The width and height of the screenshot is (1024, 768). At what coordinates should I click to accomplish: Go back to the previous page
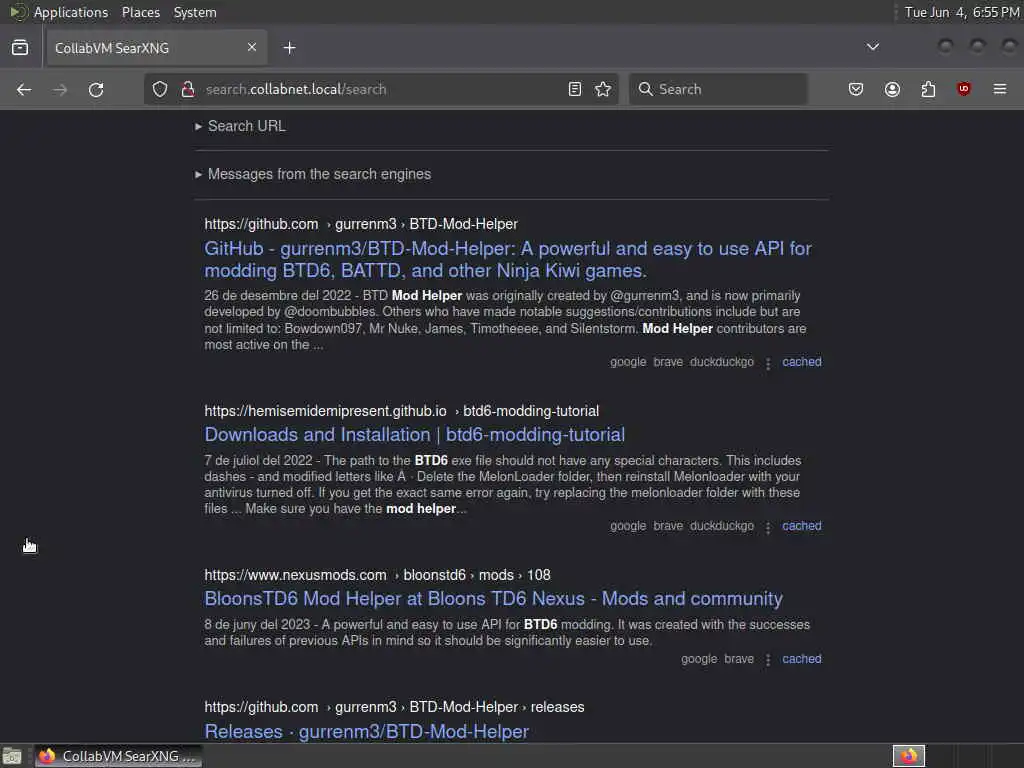[24, 89]
